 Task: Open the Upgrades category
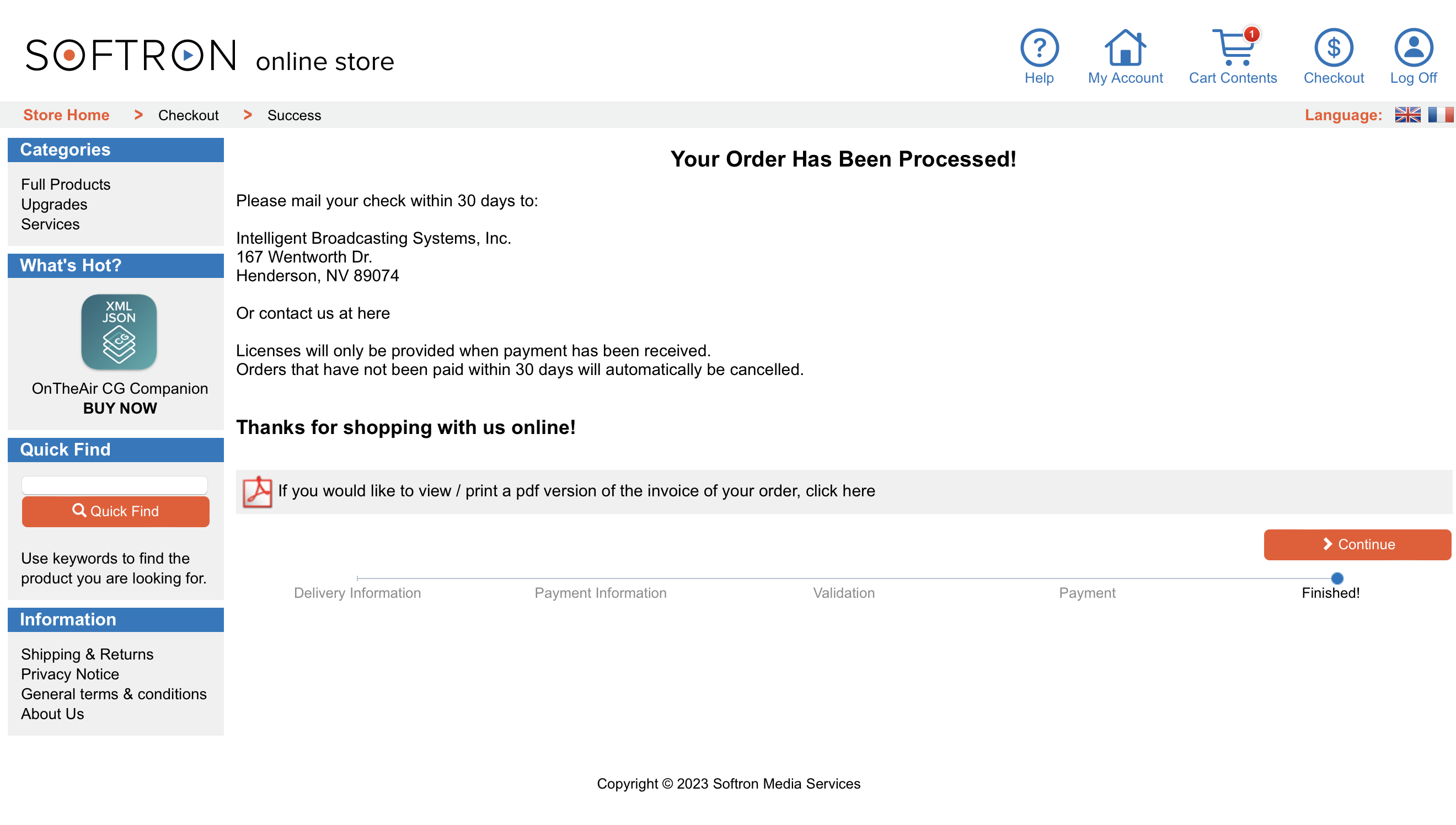coord(55,205)
